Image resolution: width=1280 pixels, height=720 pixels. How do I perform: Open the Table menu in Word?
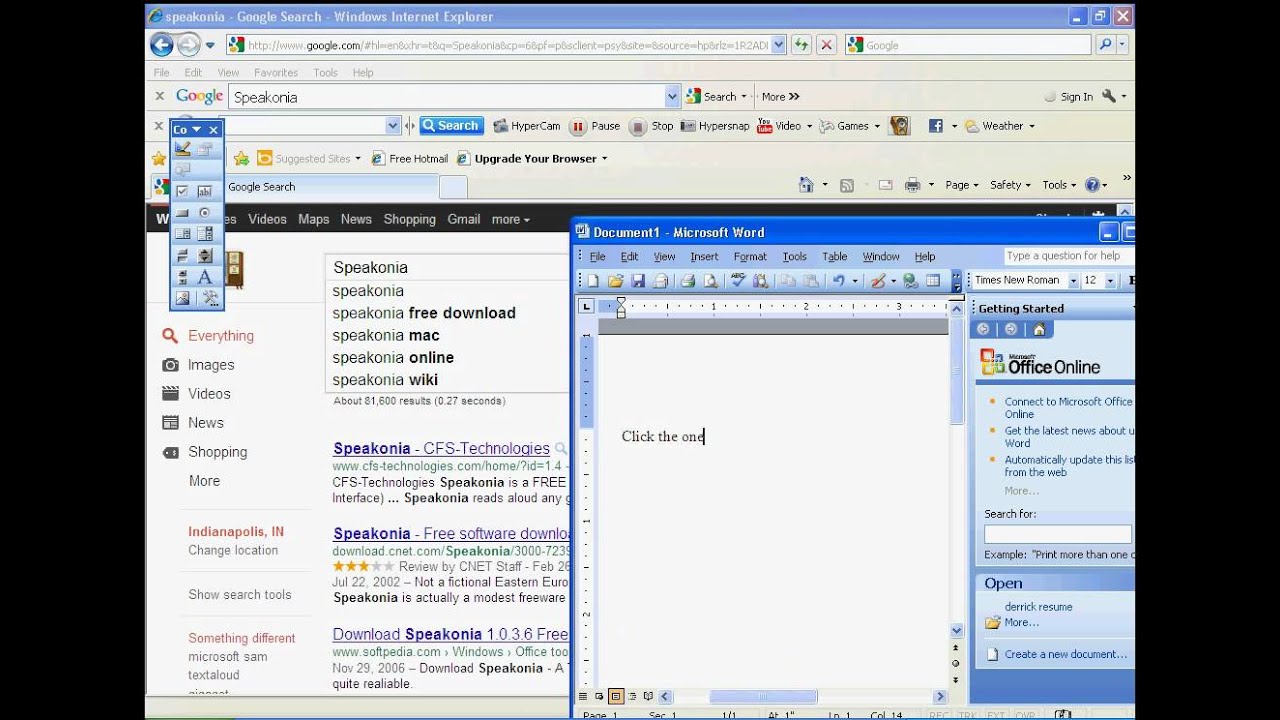[x=834, y=257]
